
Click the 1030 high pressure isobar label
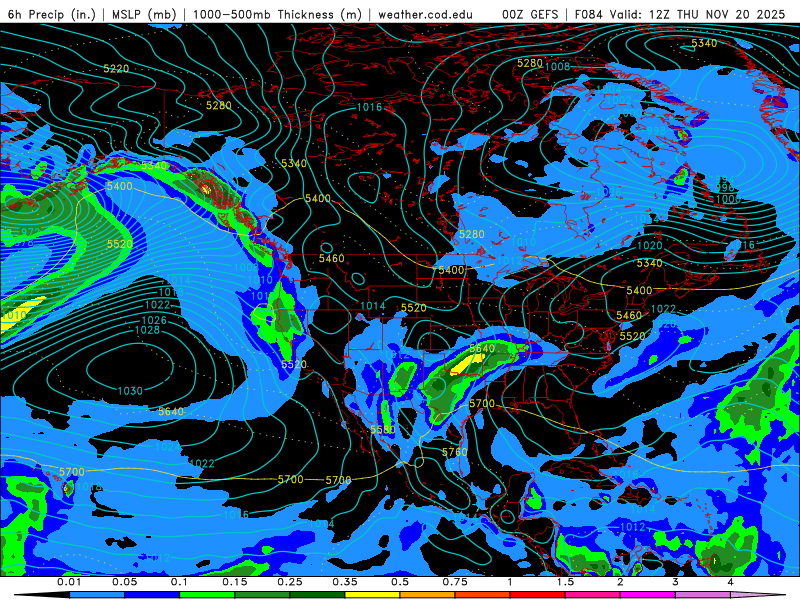(x=130, y=391)
